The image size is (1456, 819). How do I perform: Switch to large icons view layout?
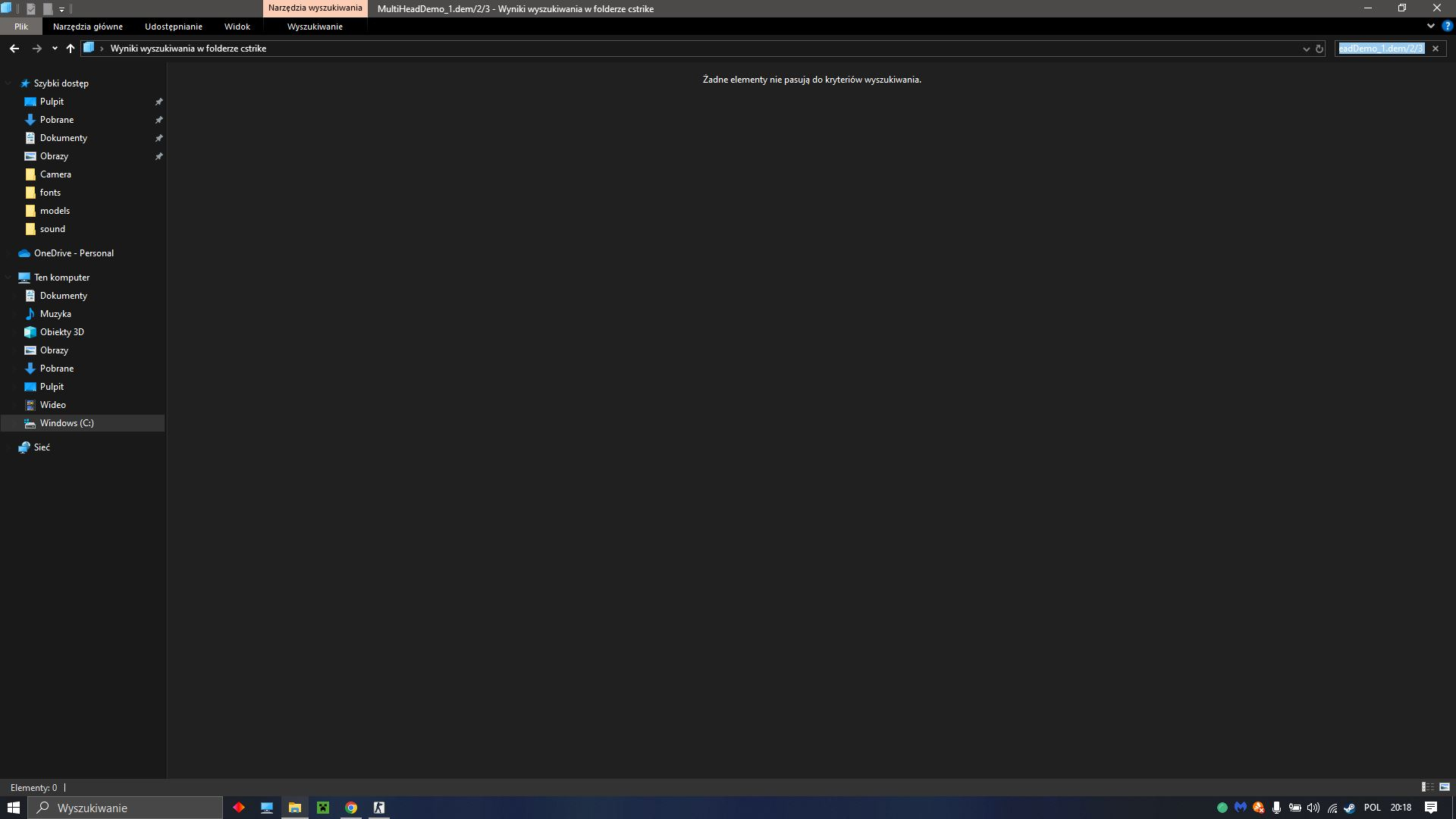click(1445, 787)
